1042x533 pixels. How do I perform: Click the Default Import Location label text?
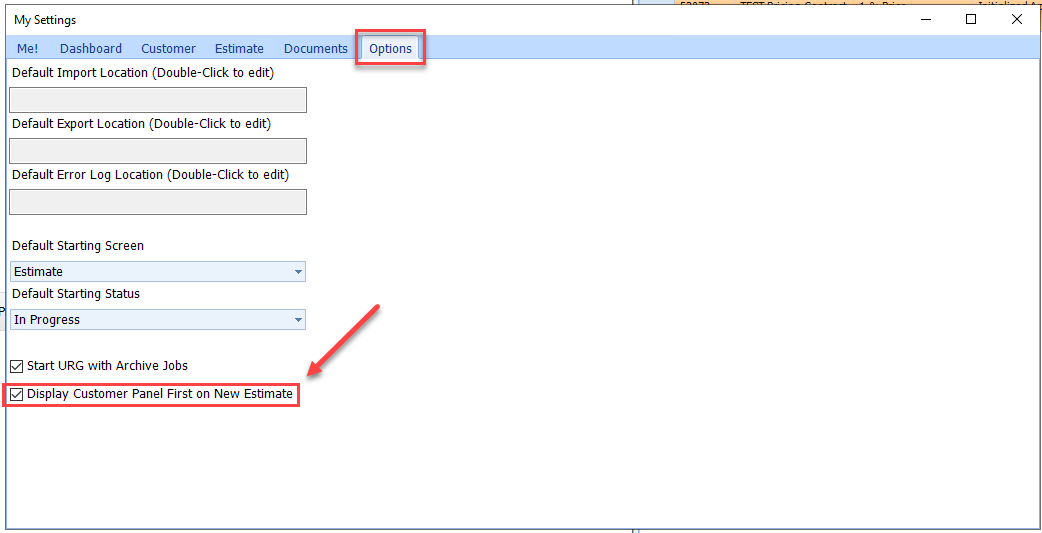coord(143,72)
